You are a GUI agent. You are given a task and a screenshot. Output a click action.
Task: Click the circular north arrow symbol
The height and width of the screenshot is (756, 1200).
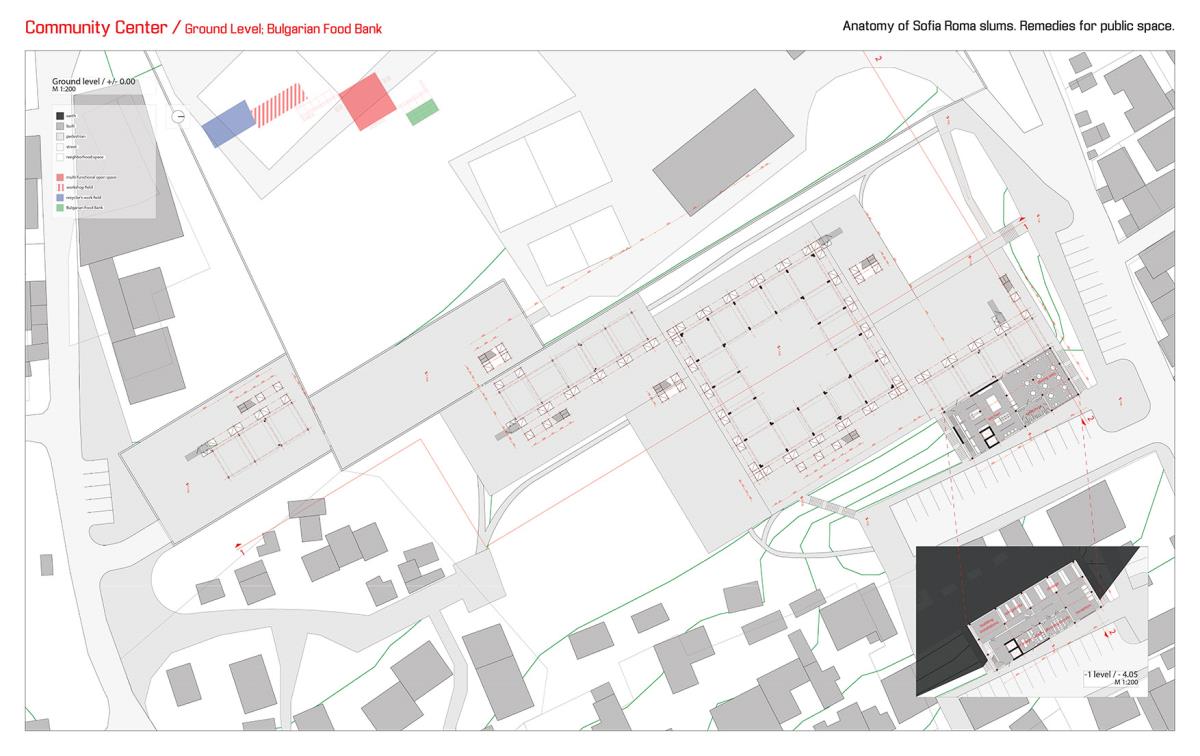point(178,117)
